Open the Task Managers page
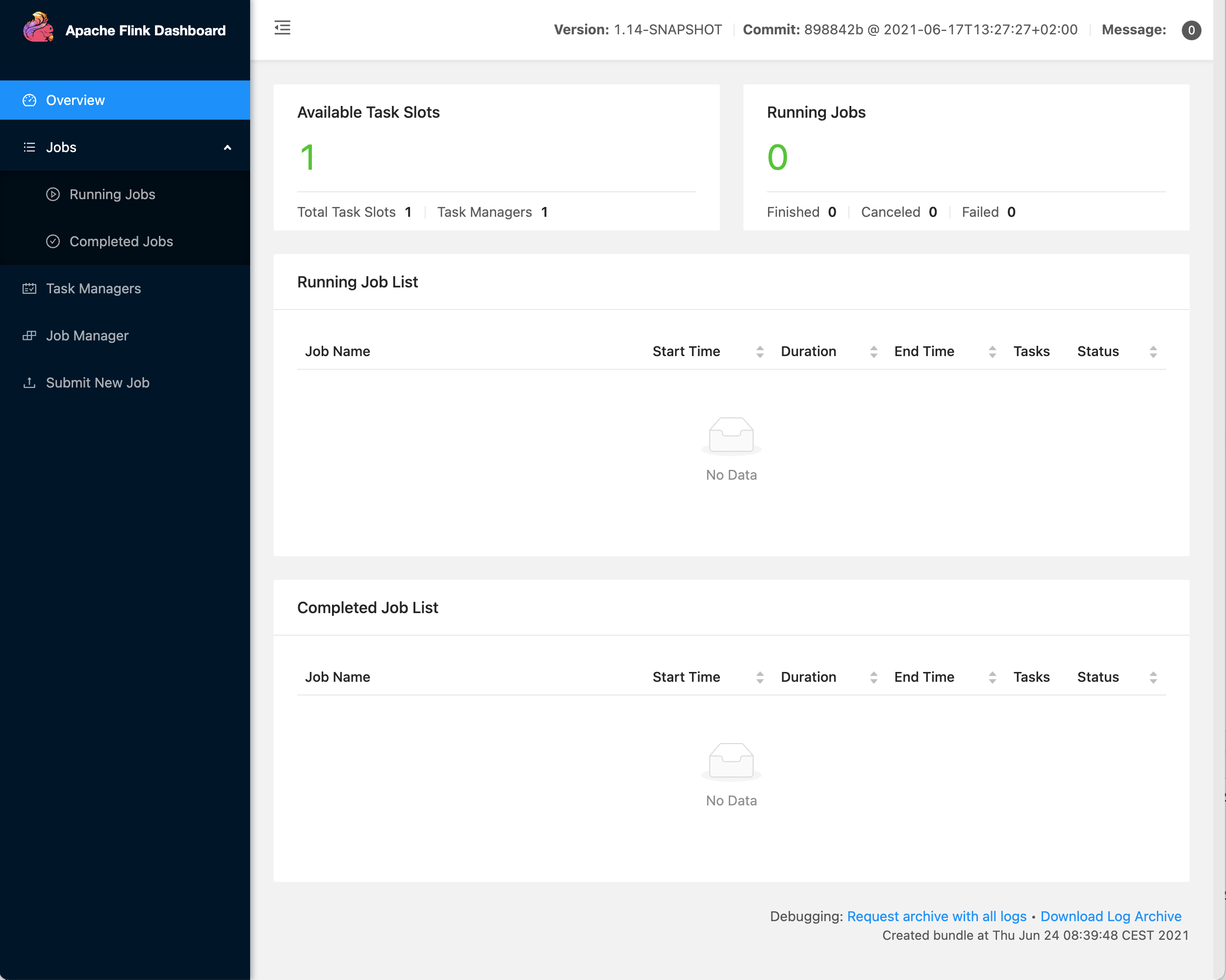 93,289
